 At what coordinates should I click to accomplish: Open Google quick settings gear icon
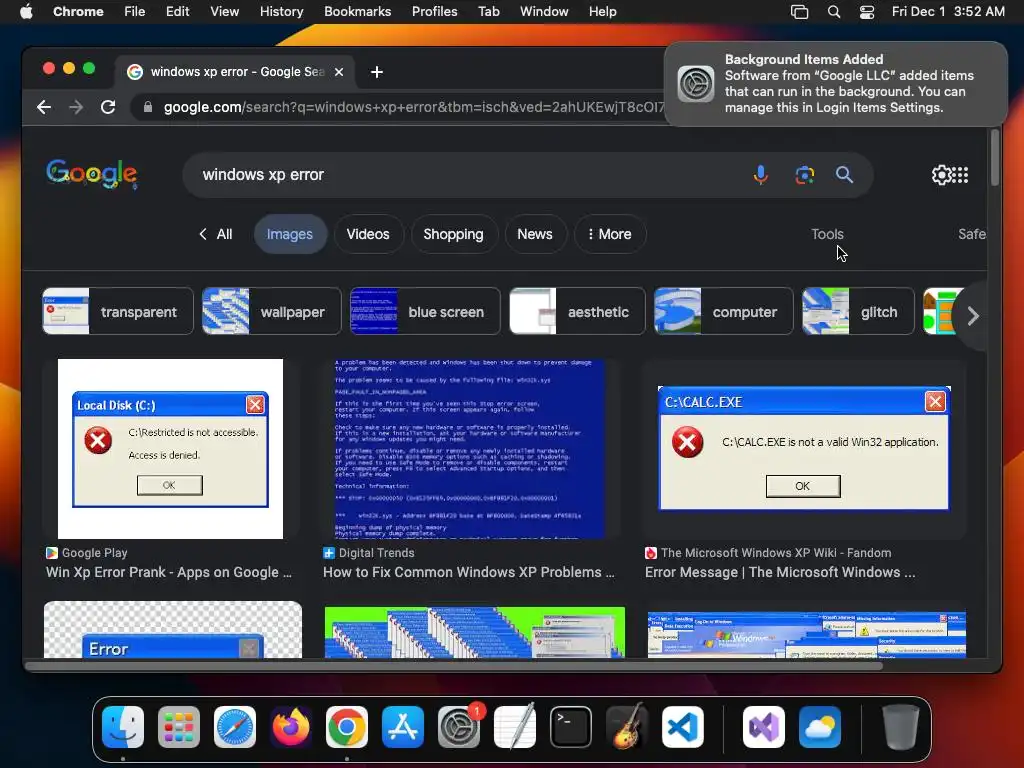click(x=941, y=174)
